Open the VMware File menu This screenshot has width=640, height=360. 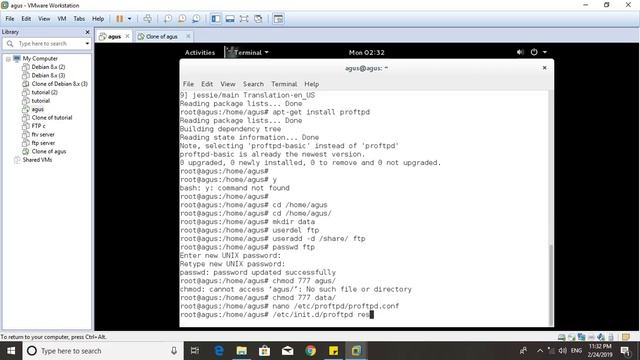(x=10, y=19)
